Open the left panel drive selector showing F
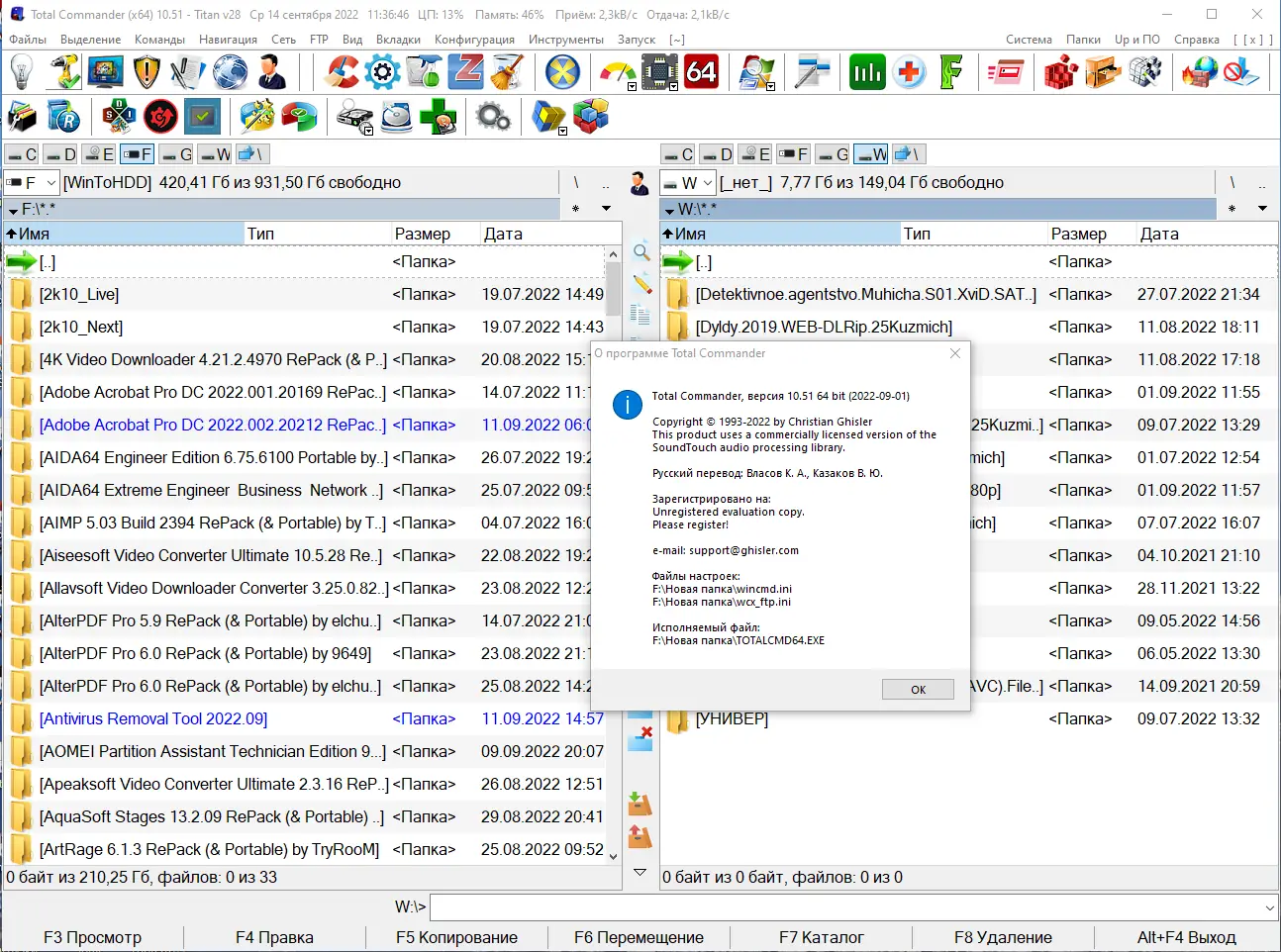The image size is (1281, 952). tap(31, 182)
